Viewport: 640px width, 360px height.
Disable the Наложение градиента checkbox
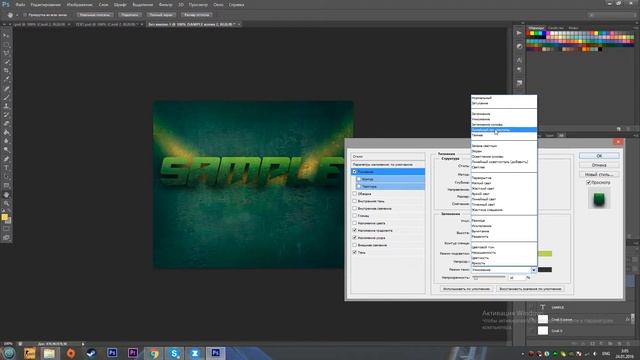click(354, 230)
